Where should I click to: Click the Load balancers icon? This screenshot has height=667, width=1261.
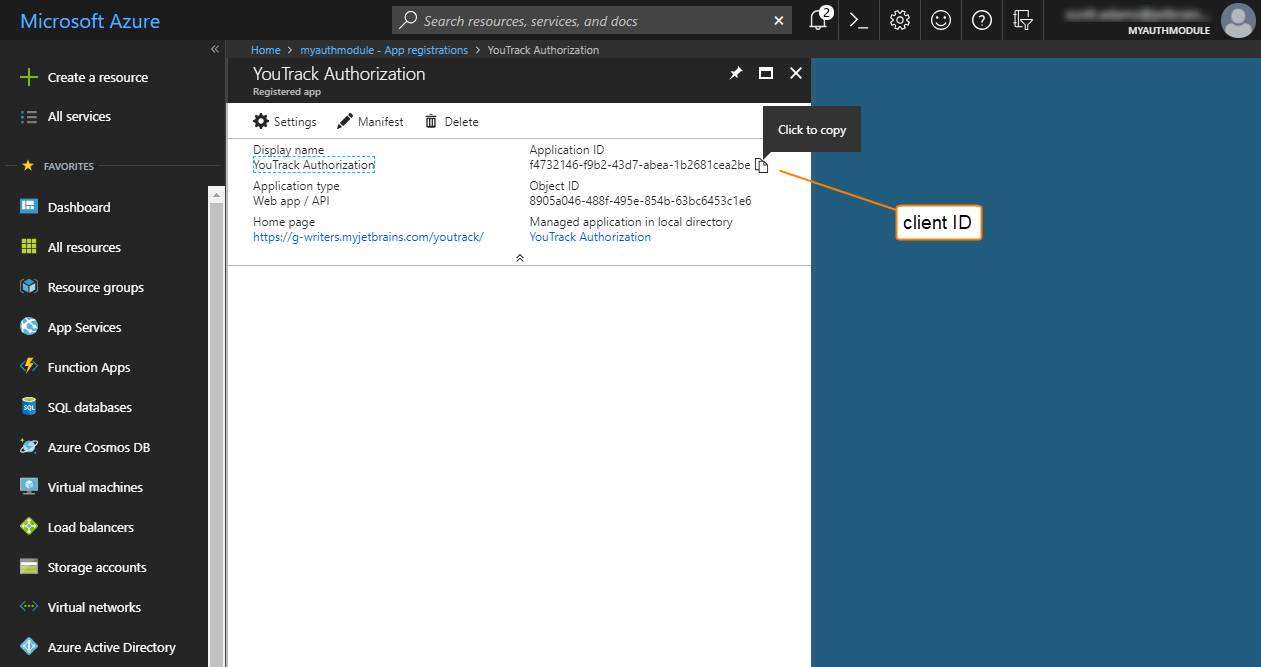tap(29, 527)
